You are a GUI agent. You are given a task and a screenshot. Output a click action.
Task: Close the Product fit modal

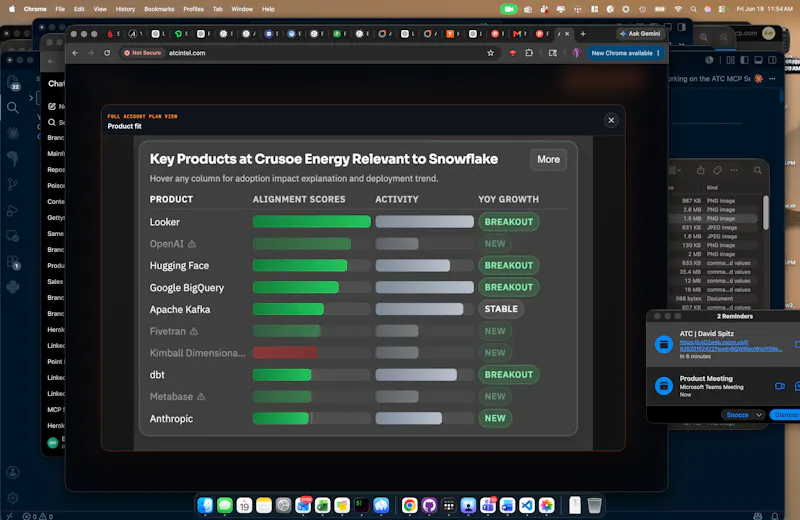pyautogui.click(x=611, y=120)
